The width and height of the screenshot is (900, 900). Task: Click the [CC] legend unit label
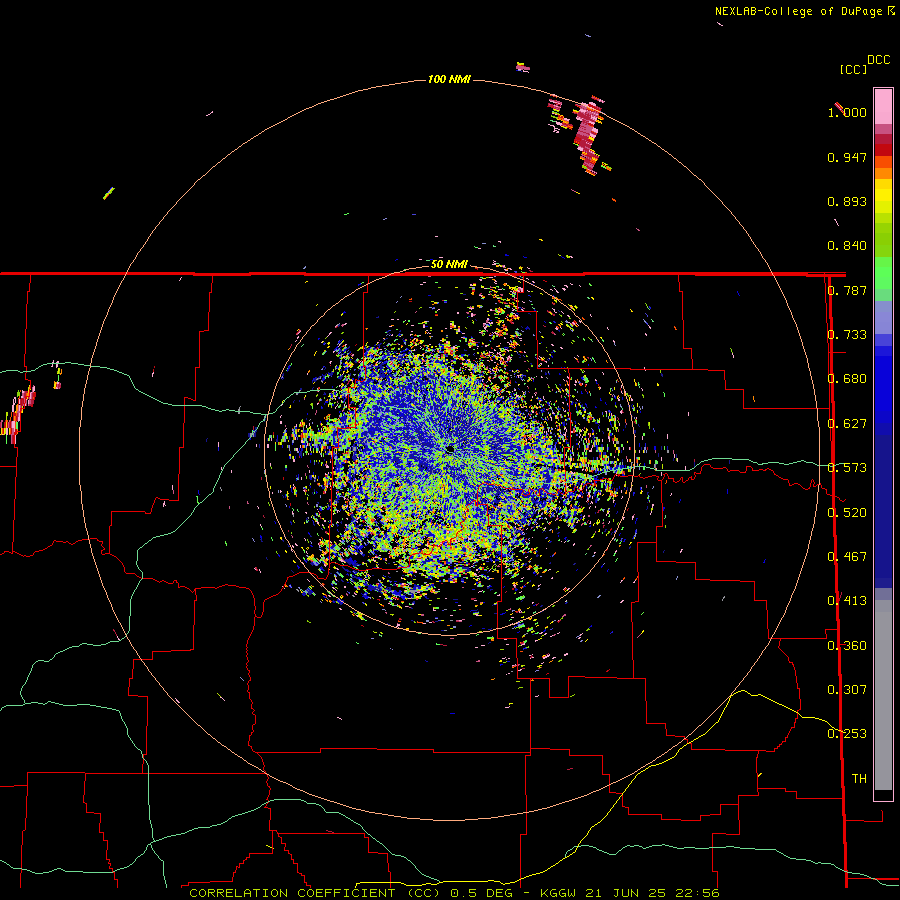point(853,69)
